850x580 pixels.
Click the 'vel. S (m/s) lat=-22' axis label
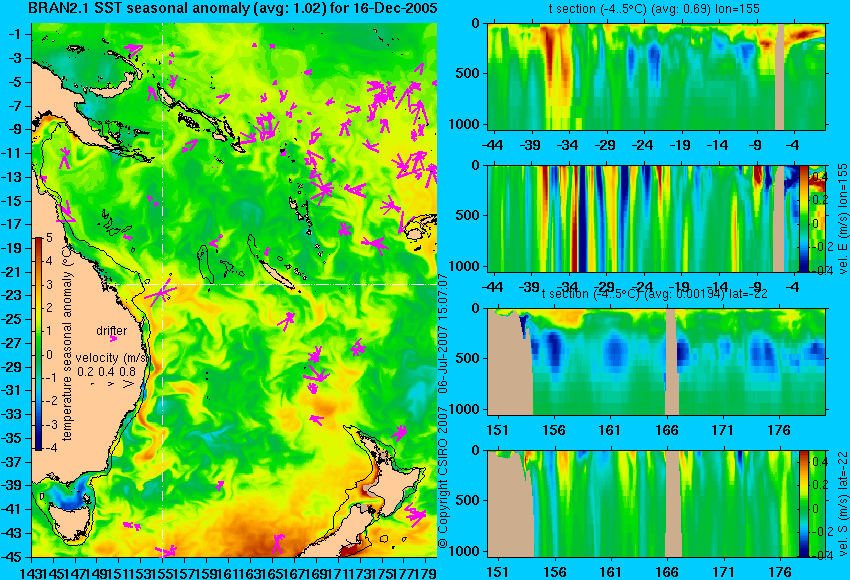tap(842, 504)
